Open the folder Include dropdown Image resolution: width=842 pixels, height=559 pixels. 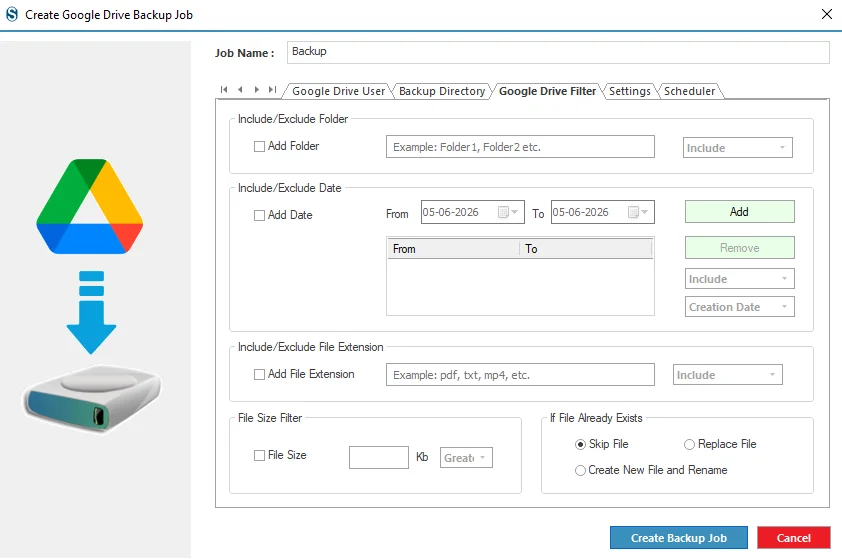[x=737, y=148]
